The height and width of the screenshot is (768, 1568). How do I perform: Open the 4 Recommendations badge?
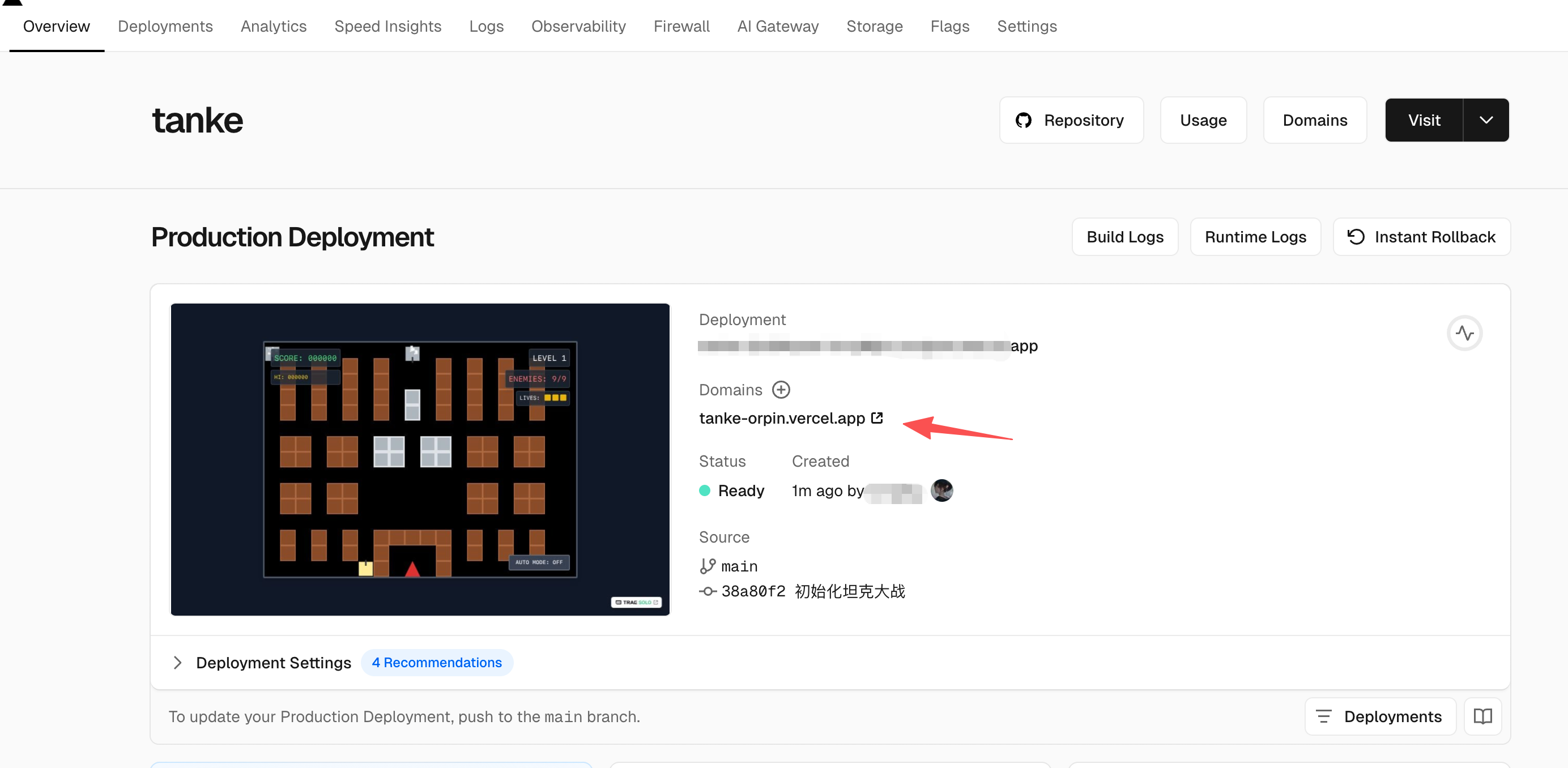[x=436, y=663]
